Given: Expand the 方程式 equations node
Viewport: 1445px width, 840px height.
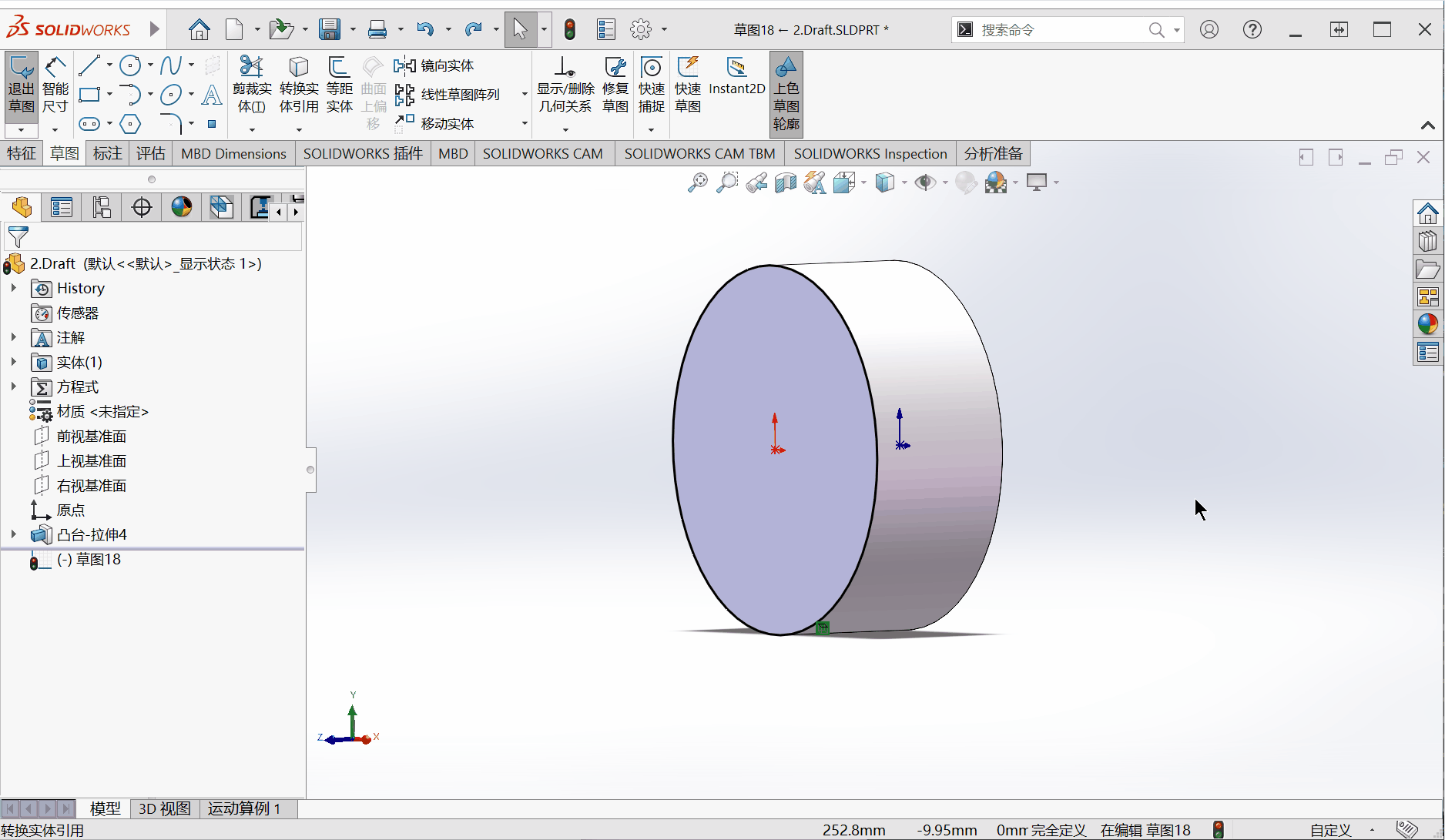Looking at the screenshot, I should coord(13,387).
